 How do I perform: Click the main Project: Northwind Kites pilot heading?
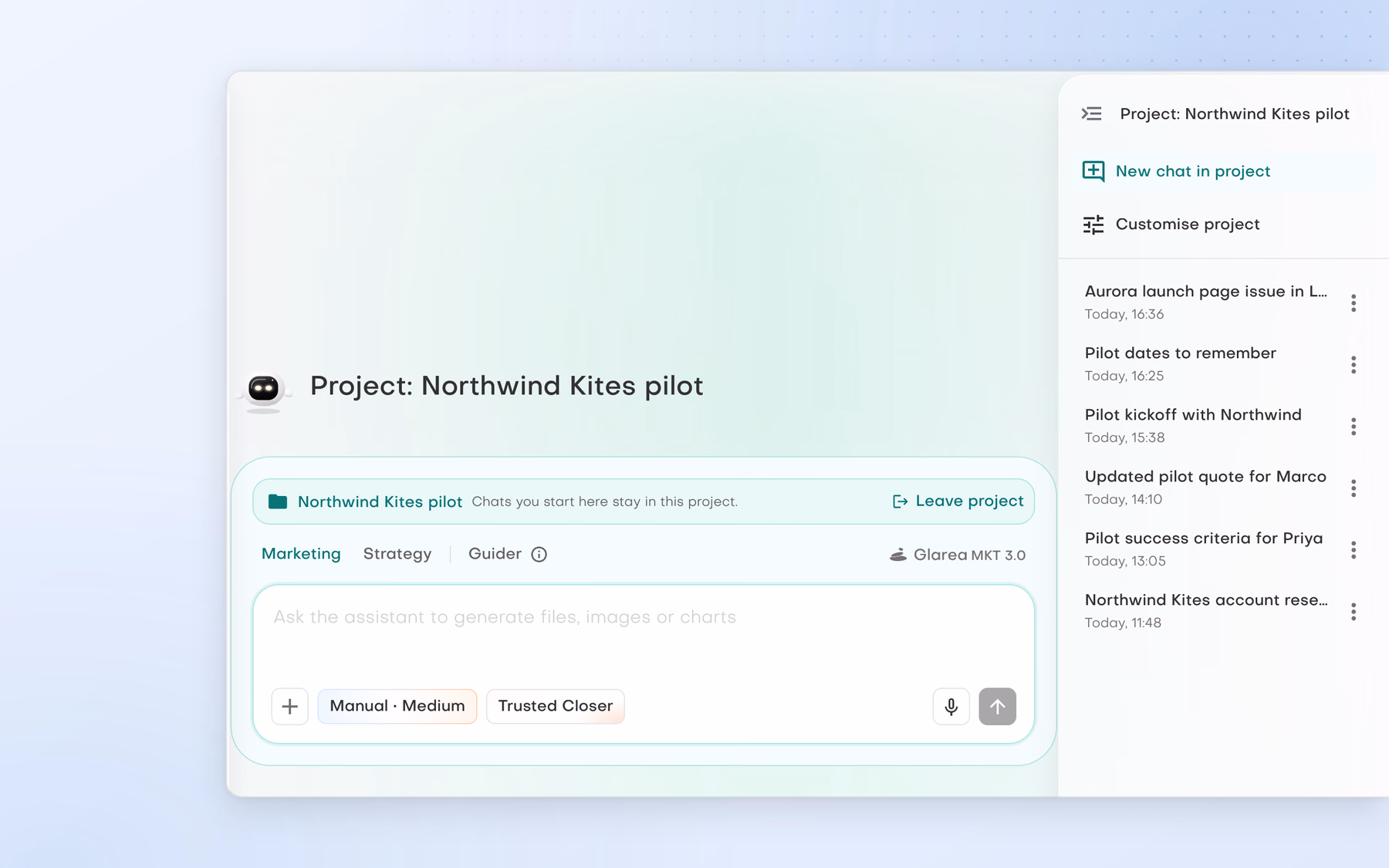(506, 386)
